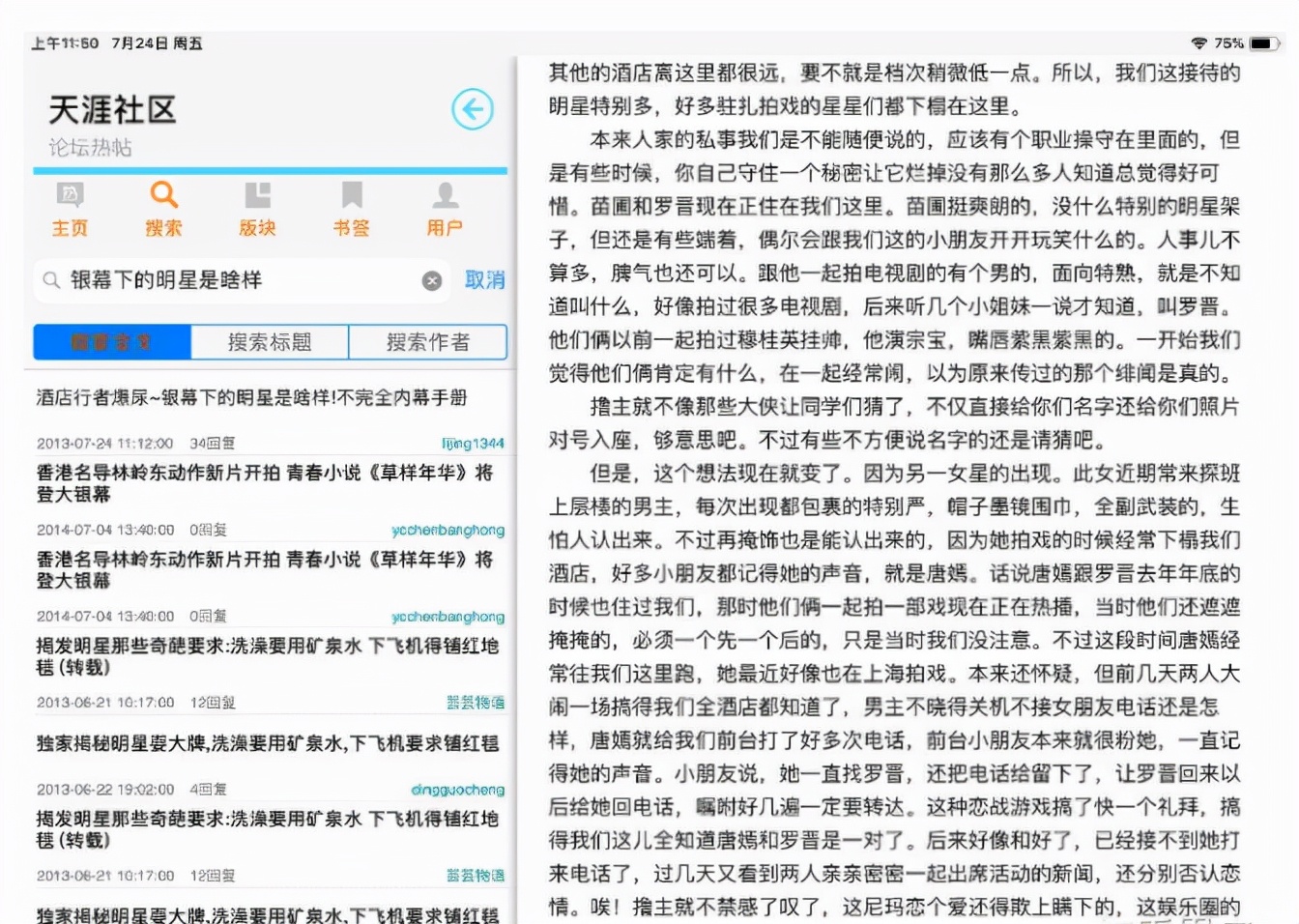Select the highlighted 搜索全文 tab
1299x924 pixels.
tap(111, 341)
